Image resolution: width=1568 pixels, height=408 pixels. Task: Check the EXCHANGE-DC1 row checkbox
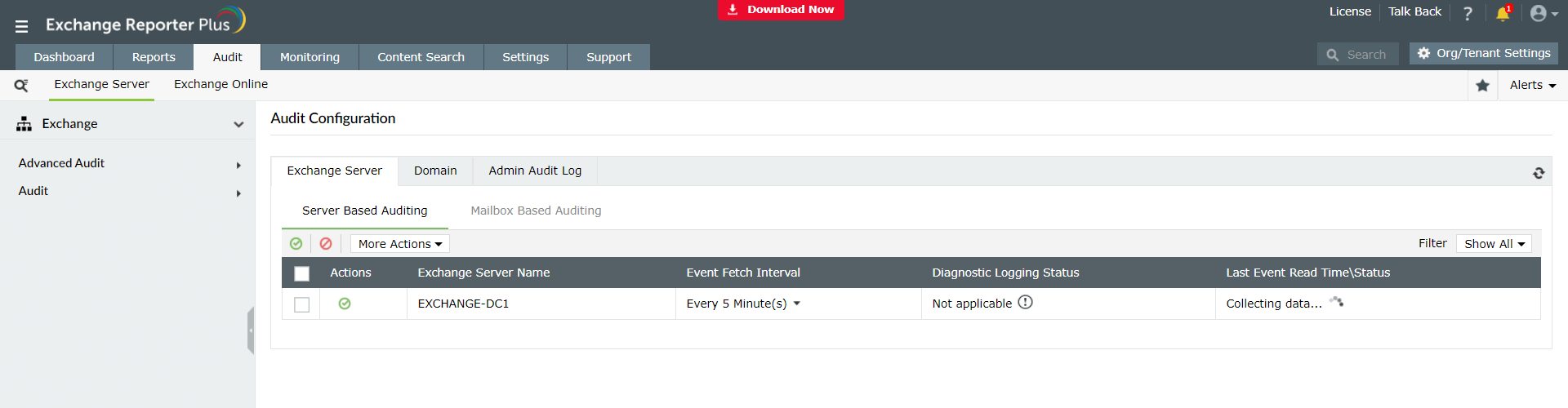(x=302, y=304)
